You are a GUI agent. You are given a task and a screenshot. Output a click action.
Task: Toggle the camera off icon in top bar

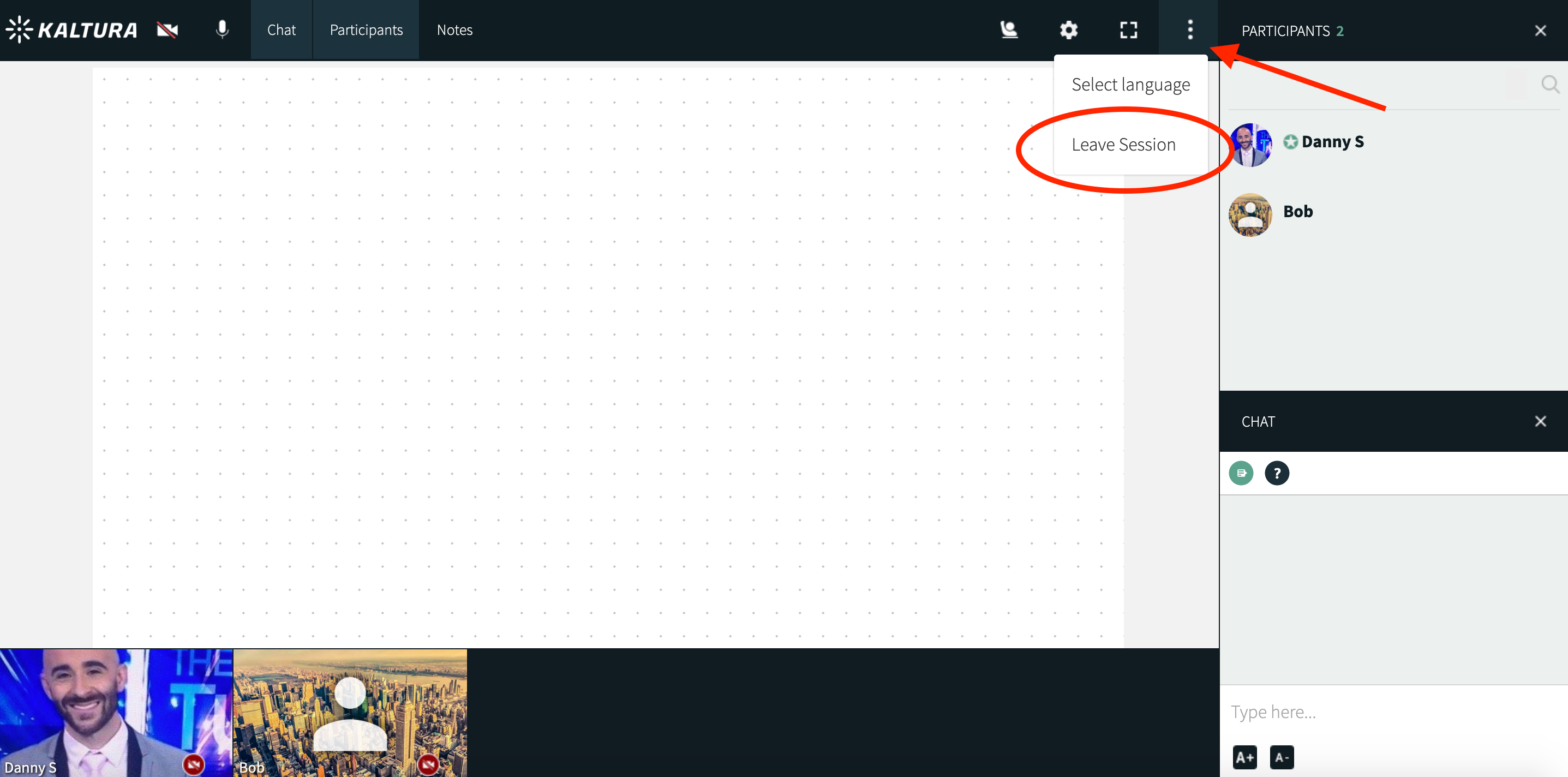167,30
